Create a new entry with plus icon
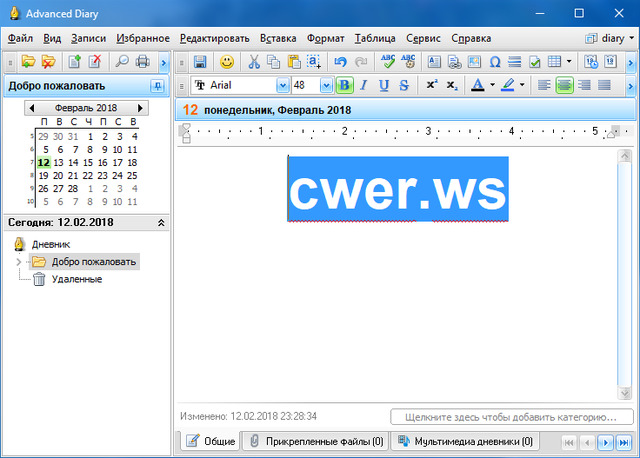The height and width of the screenshot is (458, 640). 75,62
